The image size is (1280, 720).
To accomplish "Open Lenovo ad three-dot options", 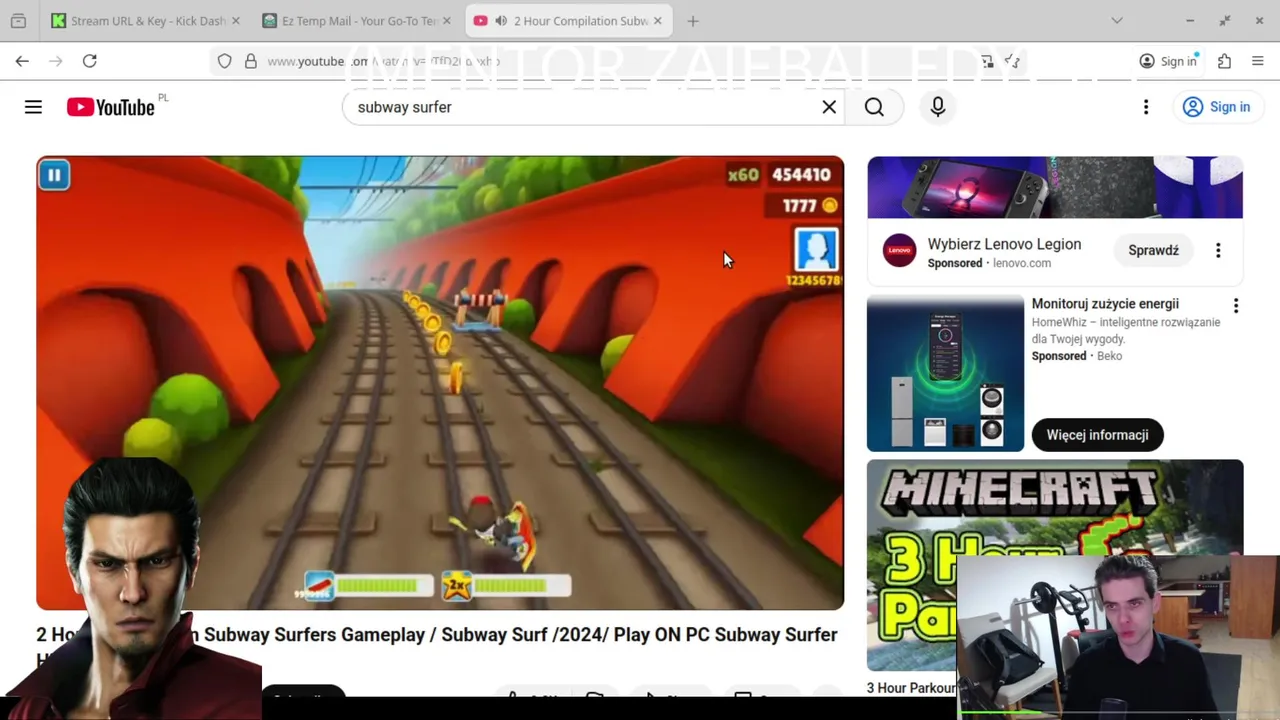I will [x=1218, y=251].
